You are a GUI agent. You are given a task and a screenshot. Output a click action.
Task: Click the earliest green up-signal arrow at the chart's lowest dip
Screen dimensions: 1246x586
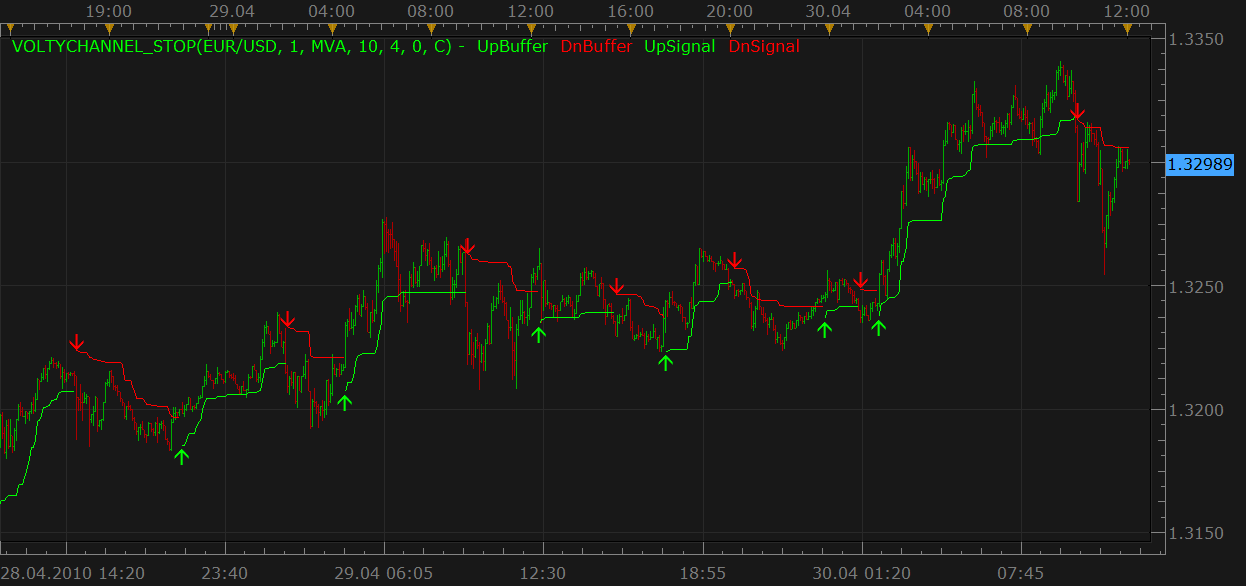[x=181, y=456]
